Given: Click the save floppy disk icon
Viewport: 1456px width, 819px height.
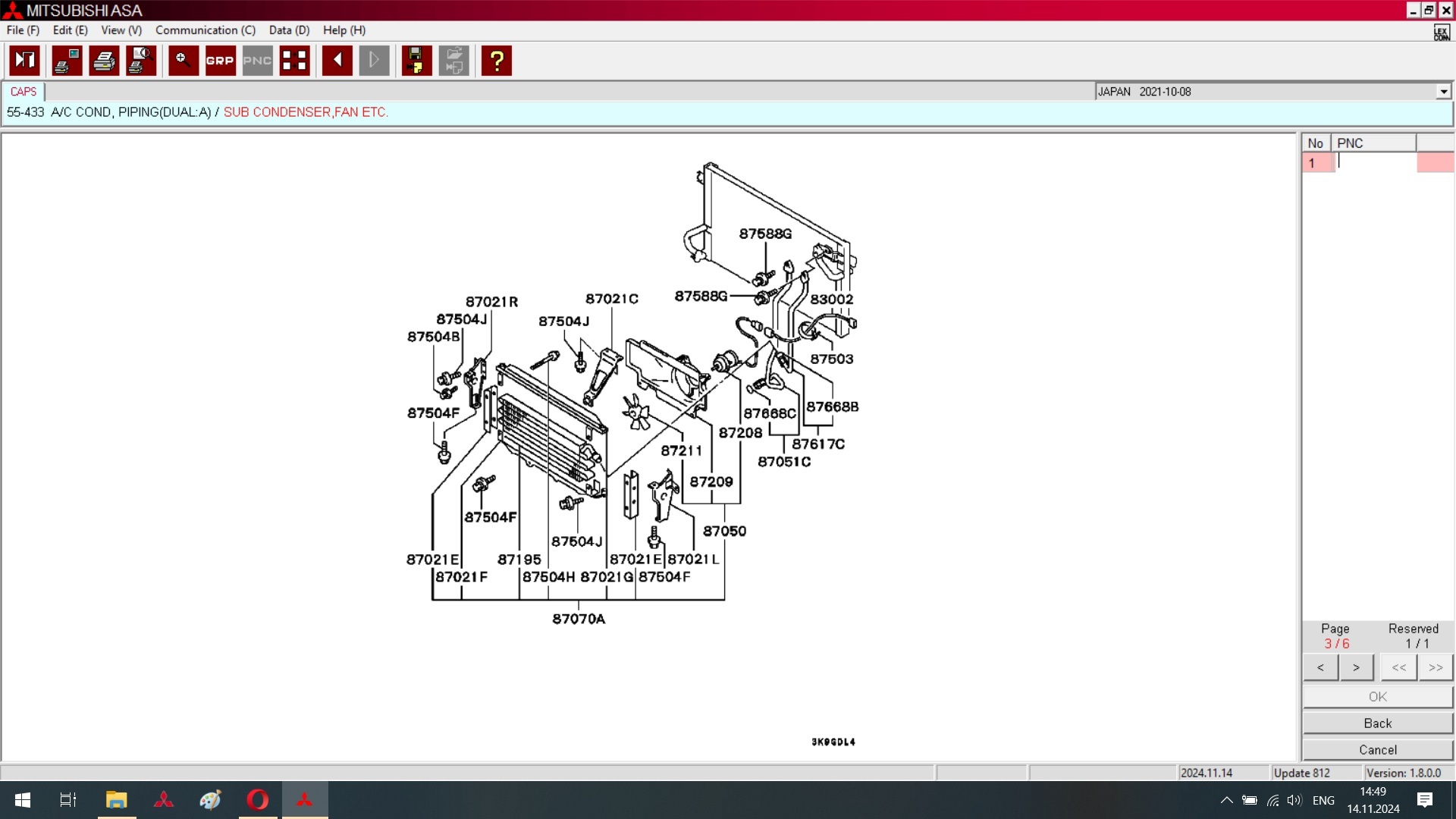Looking at the screenshot, I should pyautogui.click(x=416, y=61).
